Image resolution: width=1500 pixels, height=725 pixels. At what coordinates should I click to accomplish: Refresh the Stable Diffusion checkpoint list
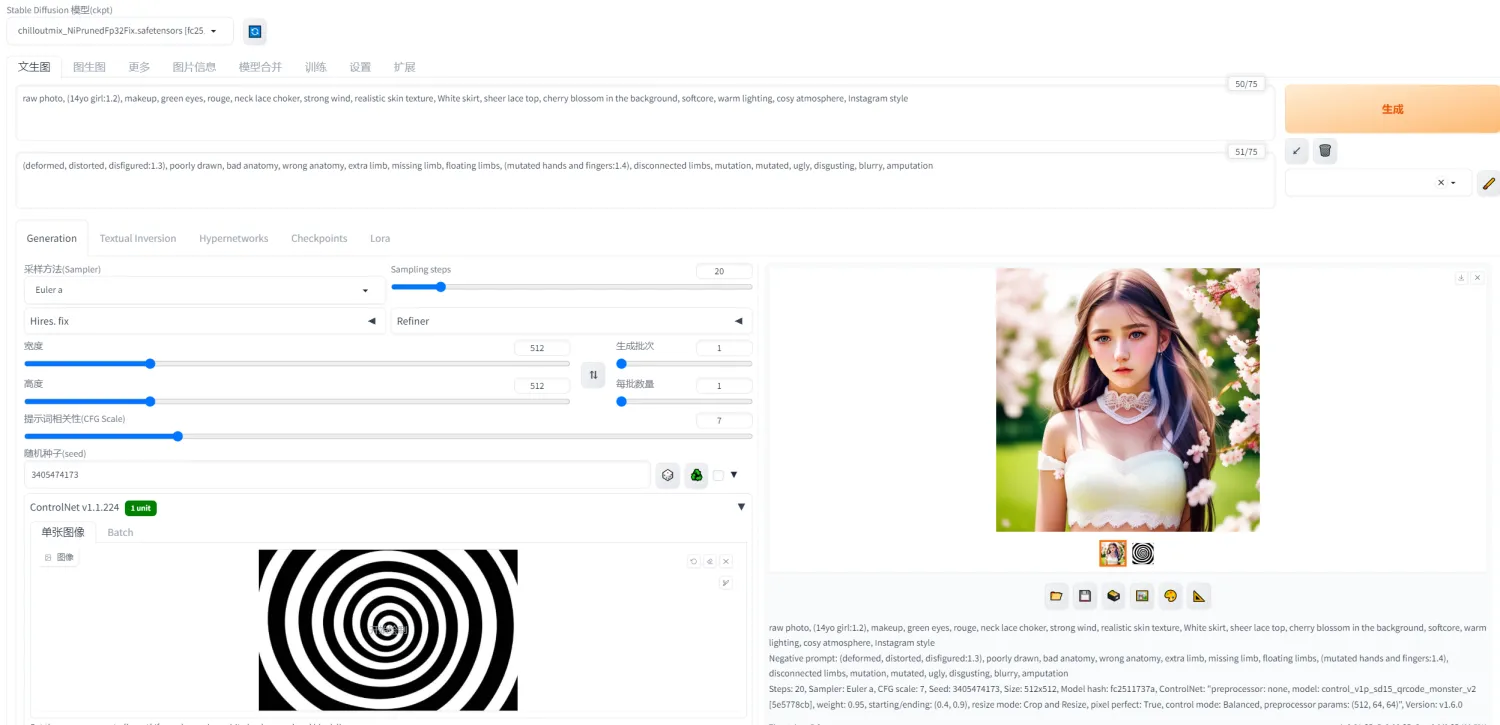[255, 31]
